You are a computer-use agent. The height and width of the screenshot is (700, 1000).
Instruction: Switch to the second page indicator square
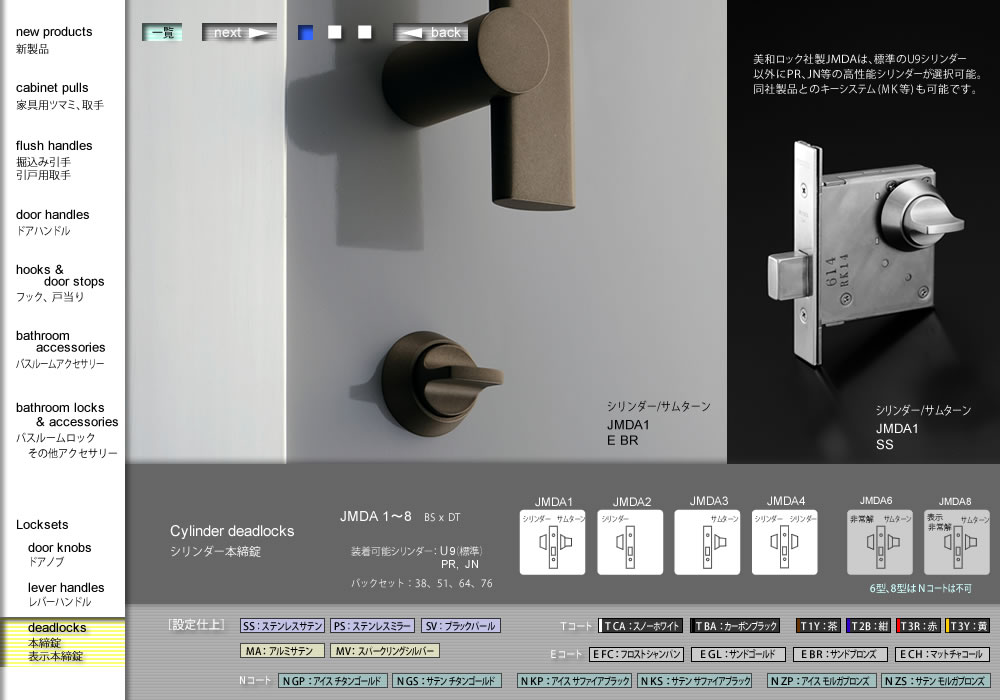[x=335, y=32]
